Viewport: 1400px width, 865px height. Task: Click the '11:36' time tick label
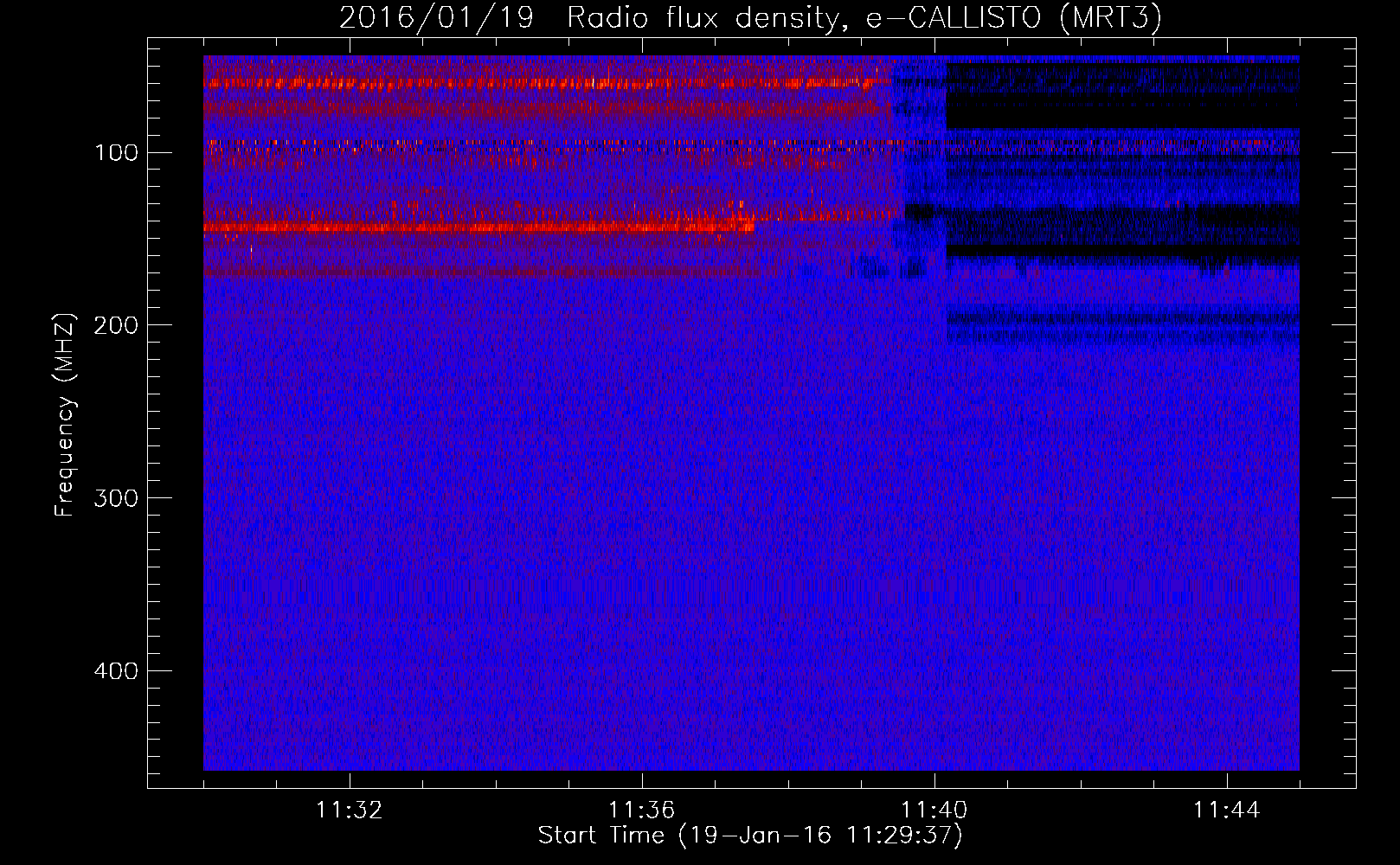[641, 811]
